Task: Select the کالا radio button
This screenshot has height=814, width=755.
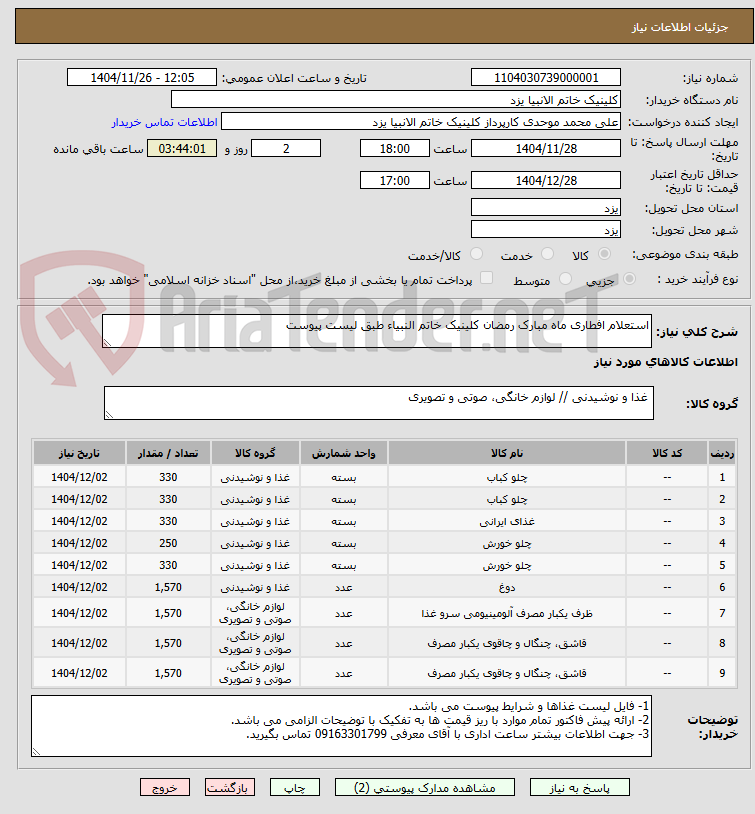Action: coord(604,254)
